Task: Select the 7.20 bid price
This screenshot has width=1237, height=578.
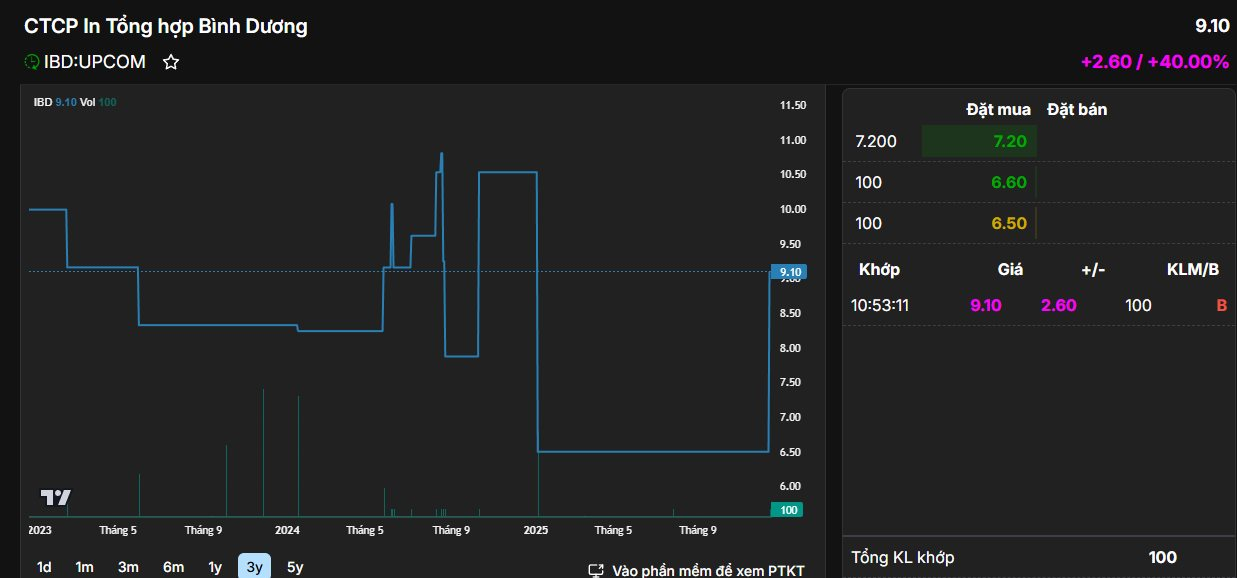Action: (x=1009, y=141)
